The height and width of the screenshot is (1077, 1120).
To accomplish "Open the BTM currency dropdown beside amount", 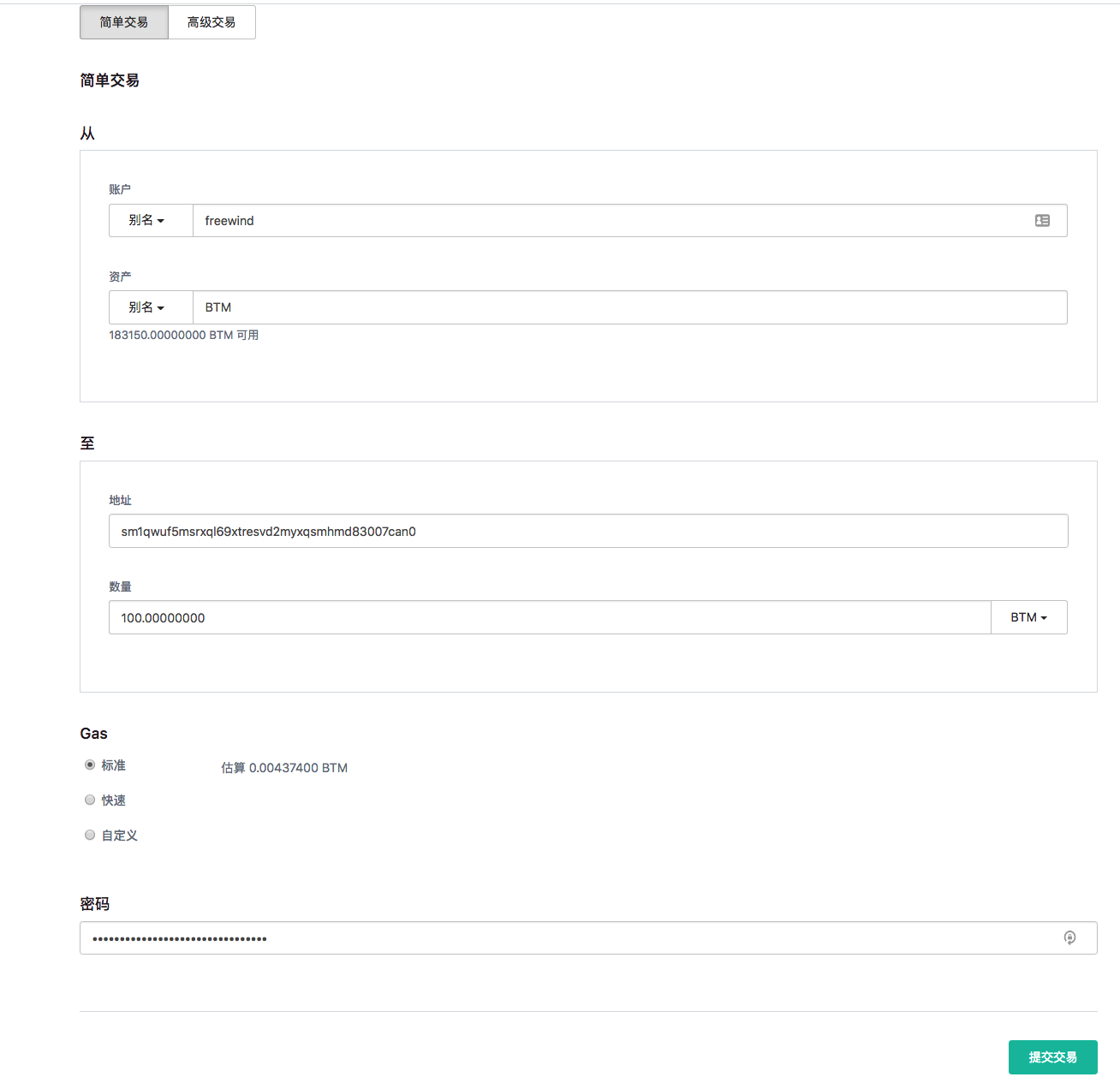I will [1028, 616].
